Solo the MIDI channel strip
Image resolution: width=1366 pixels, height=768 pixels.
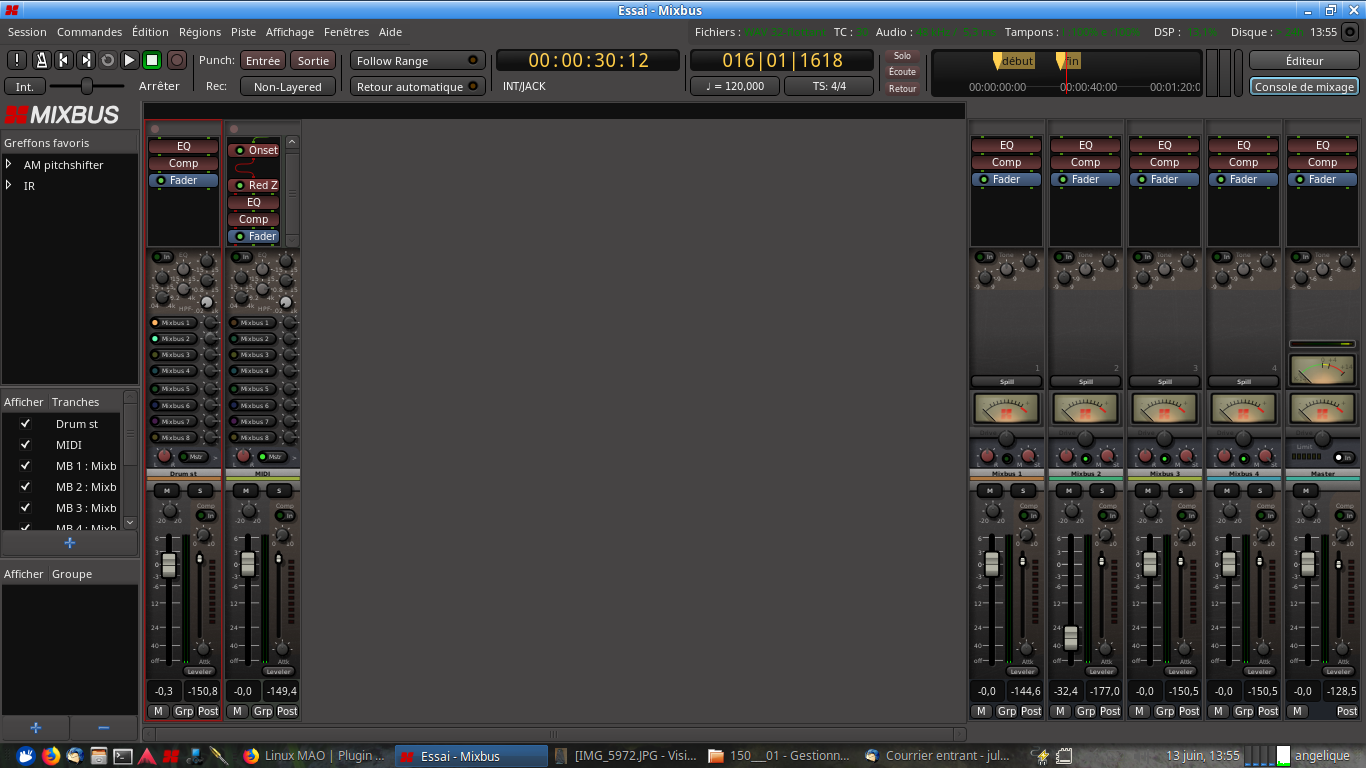coord(279,490)
